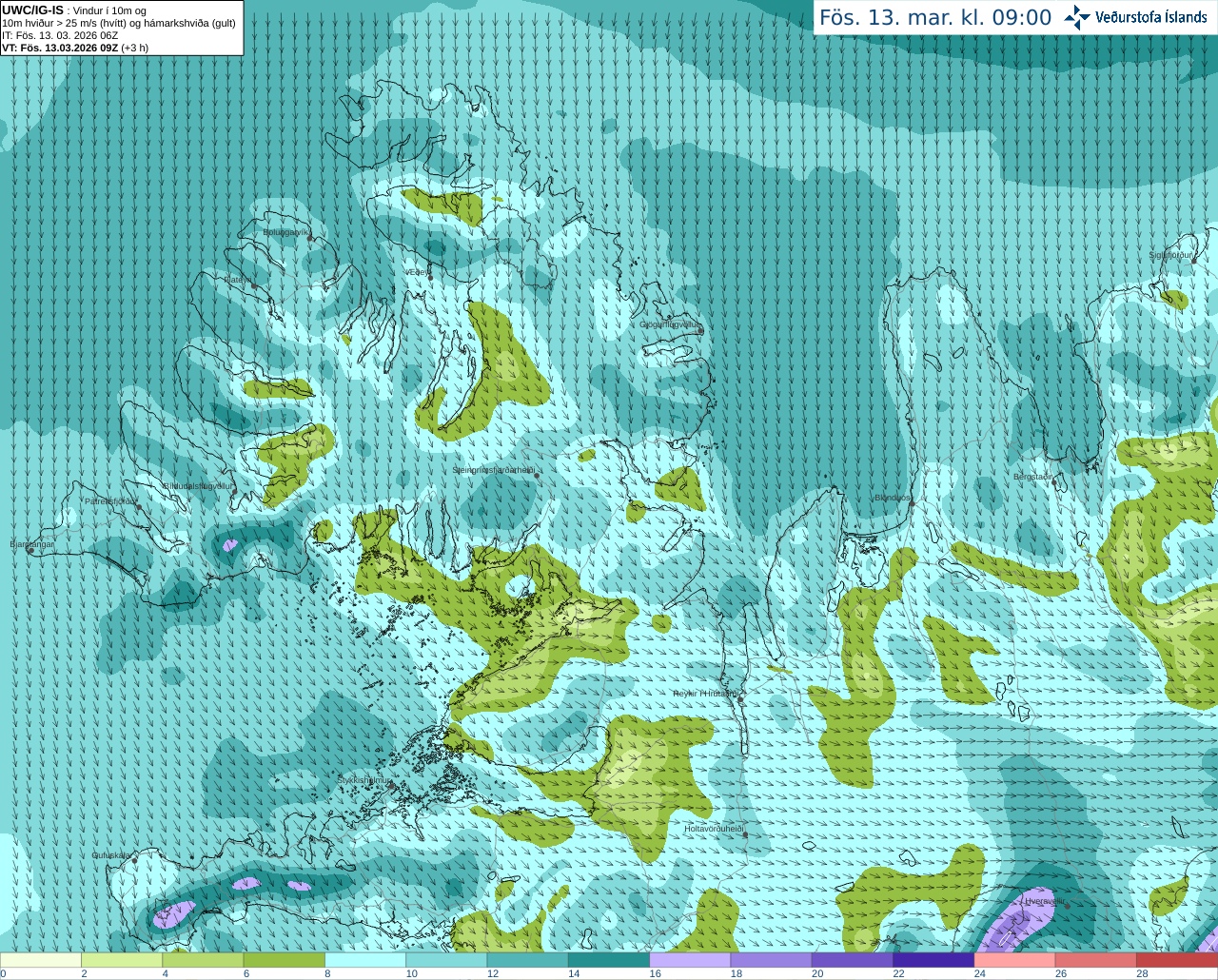Select the Gufuskálar station label

point(111,855)
